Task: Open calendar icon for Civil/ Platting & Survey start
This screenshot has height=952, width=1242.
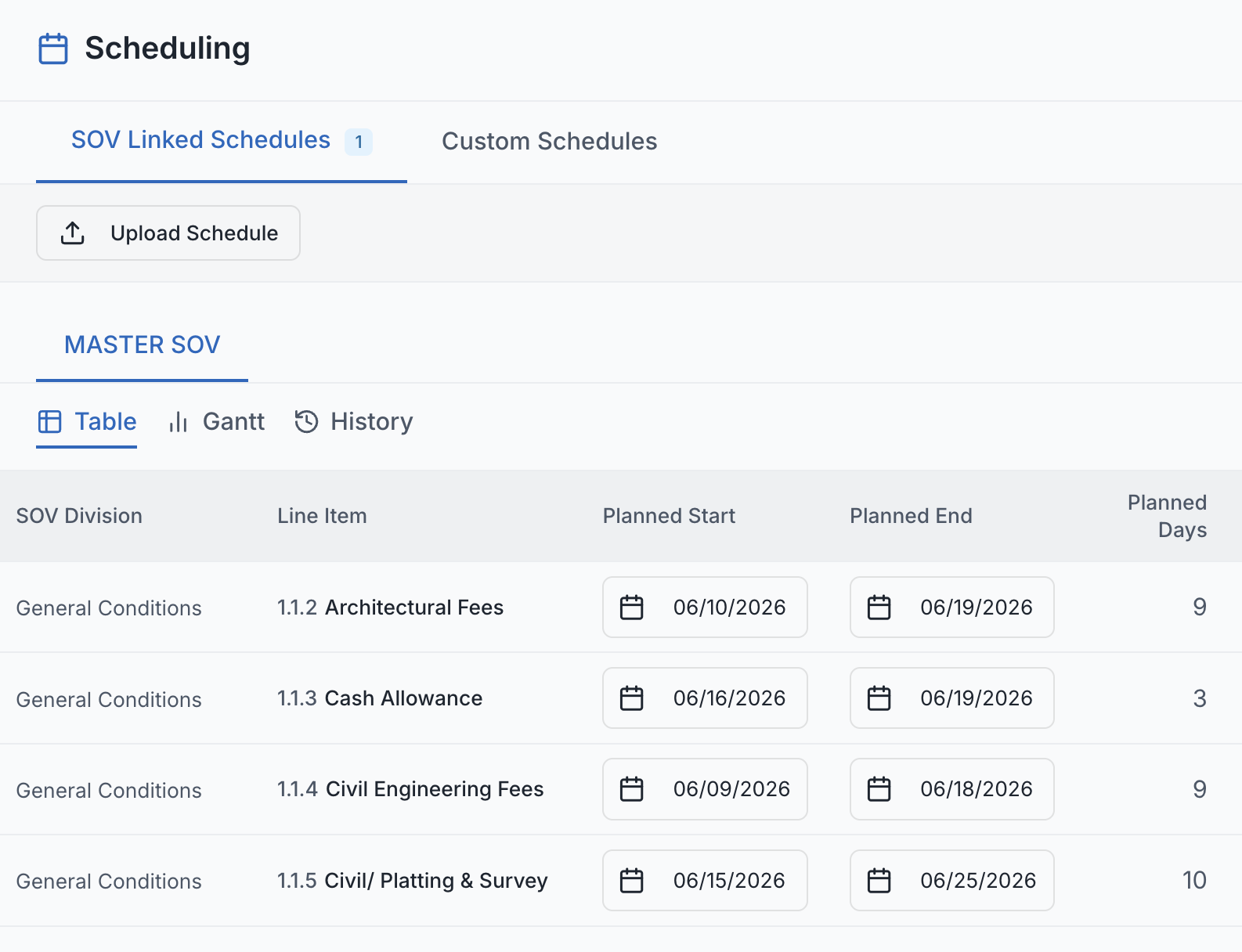Action: pyautogui.click(x=632, y=881)
